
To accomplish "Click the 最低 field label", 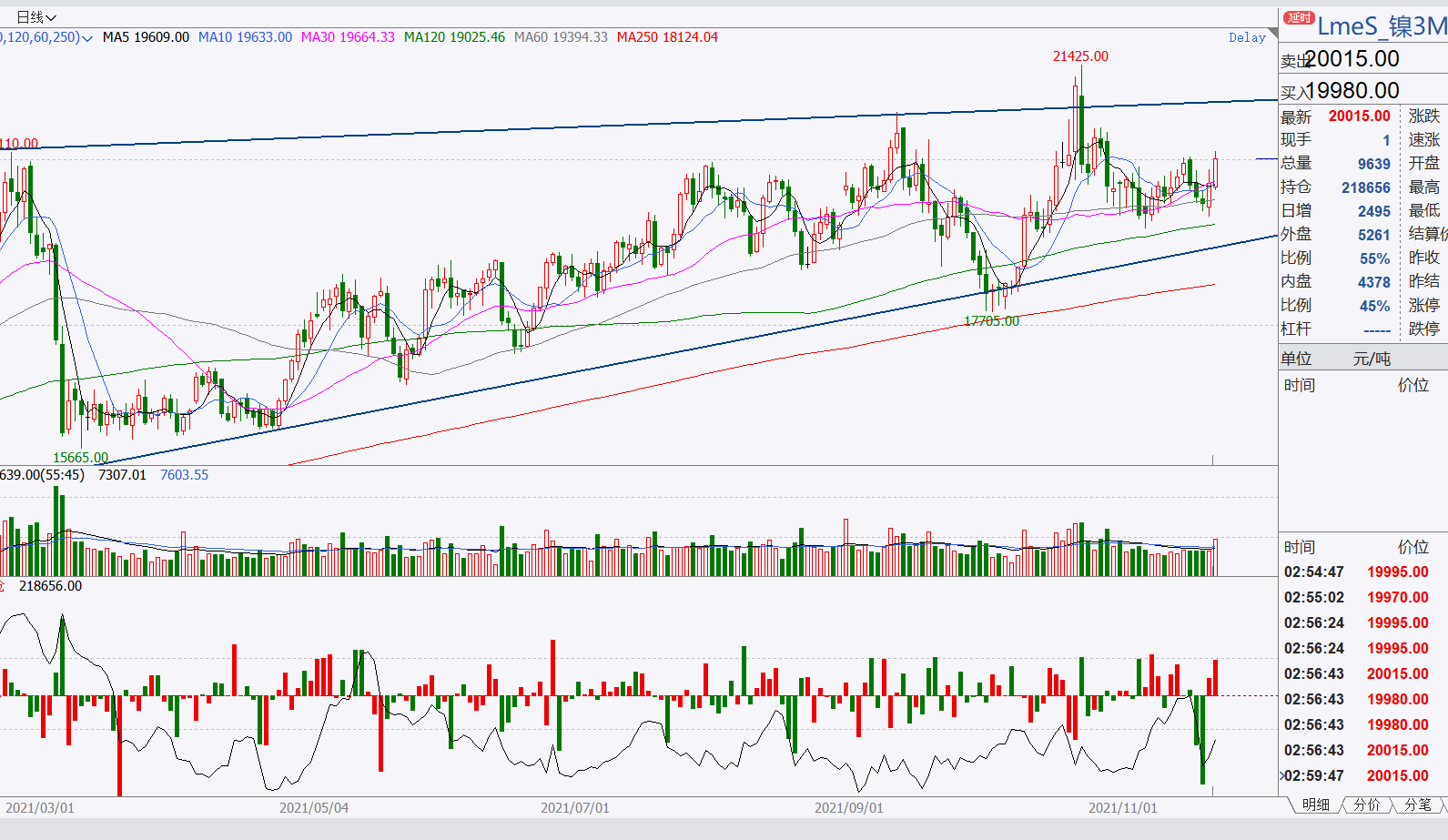I will [1424, 210].
